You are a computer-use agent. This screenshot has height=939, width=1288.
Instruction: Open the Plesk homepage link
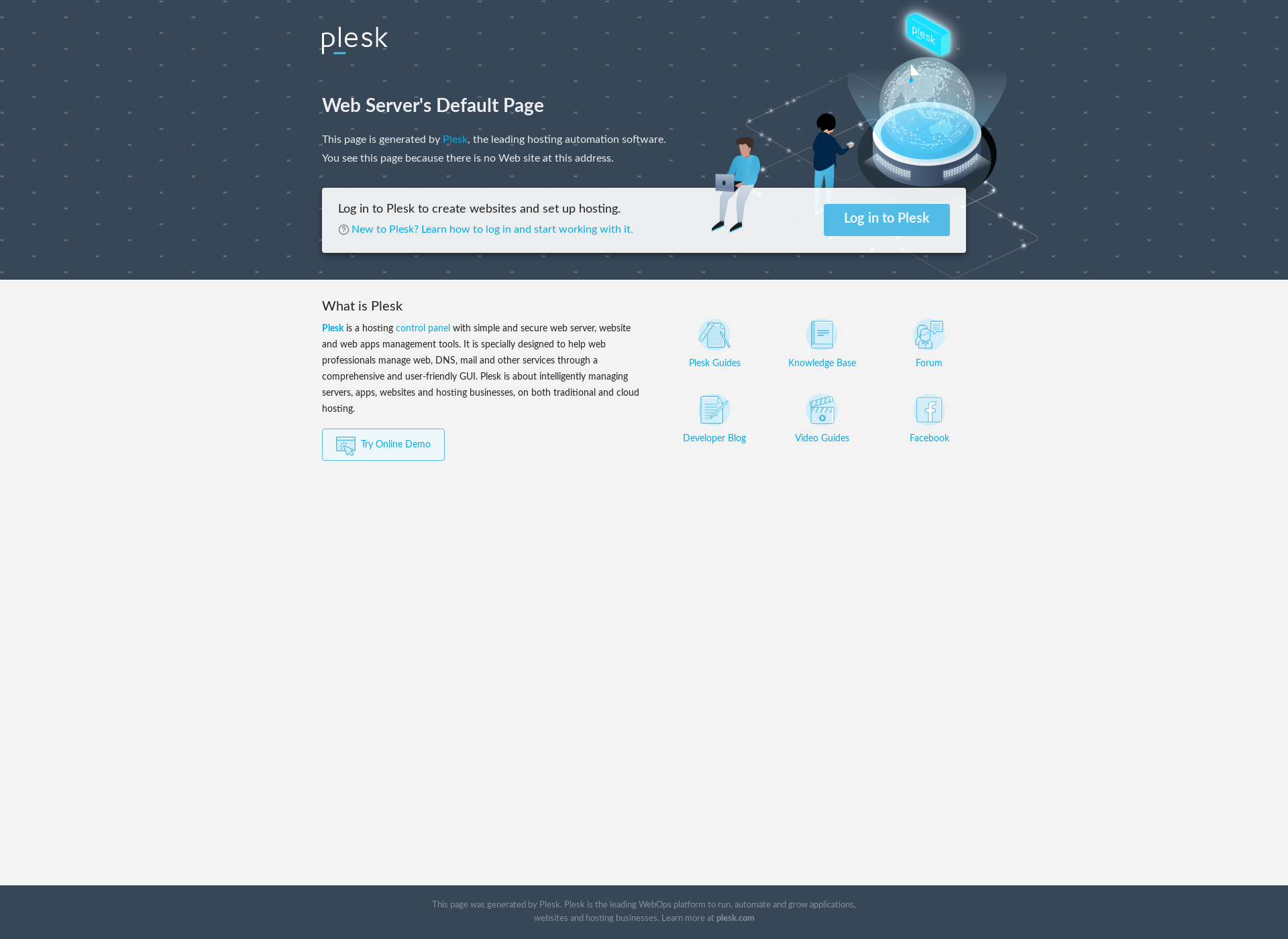click(x=454, y=139)
